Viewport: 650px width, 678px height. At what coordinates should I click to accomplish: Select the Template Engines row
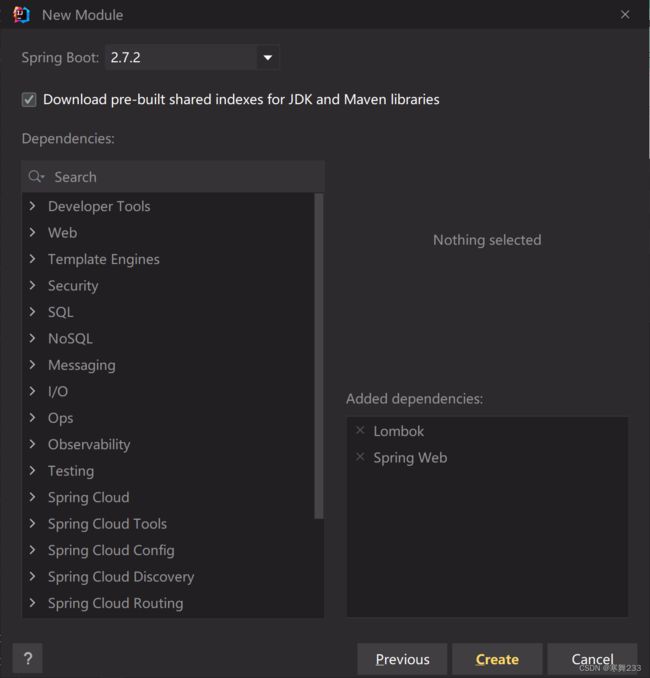pos(169,259)
